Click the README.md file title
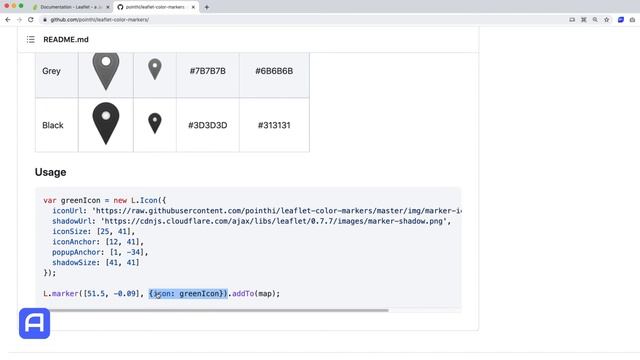The image size is (640, 360). click(66, 40)
